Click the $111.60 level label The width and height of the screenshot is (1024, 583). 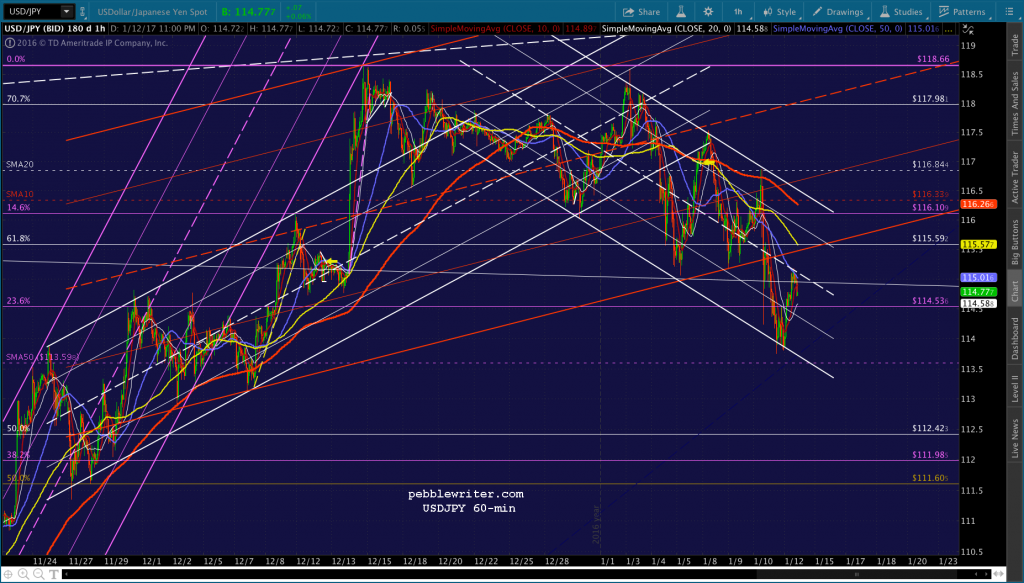point(931,478)
